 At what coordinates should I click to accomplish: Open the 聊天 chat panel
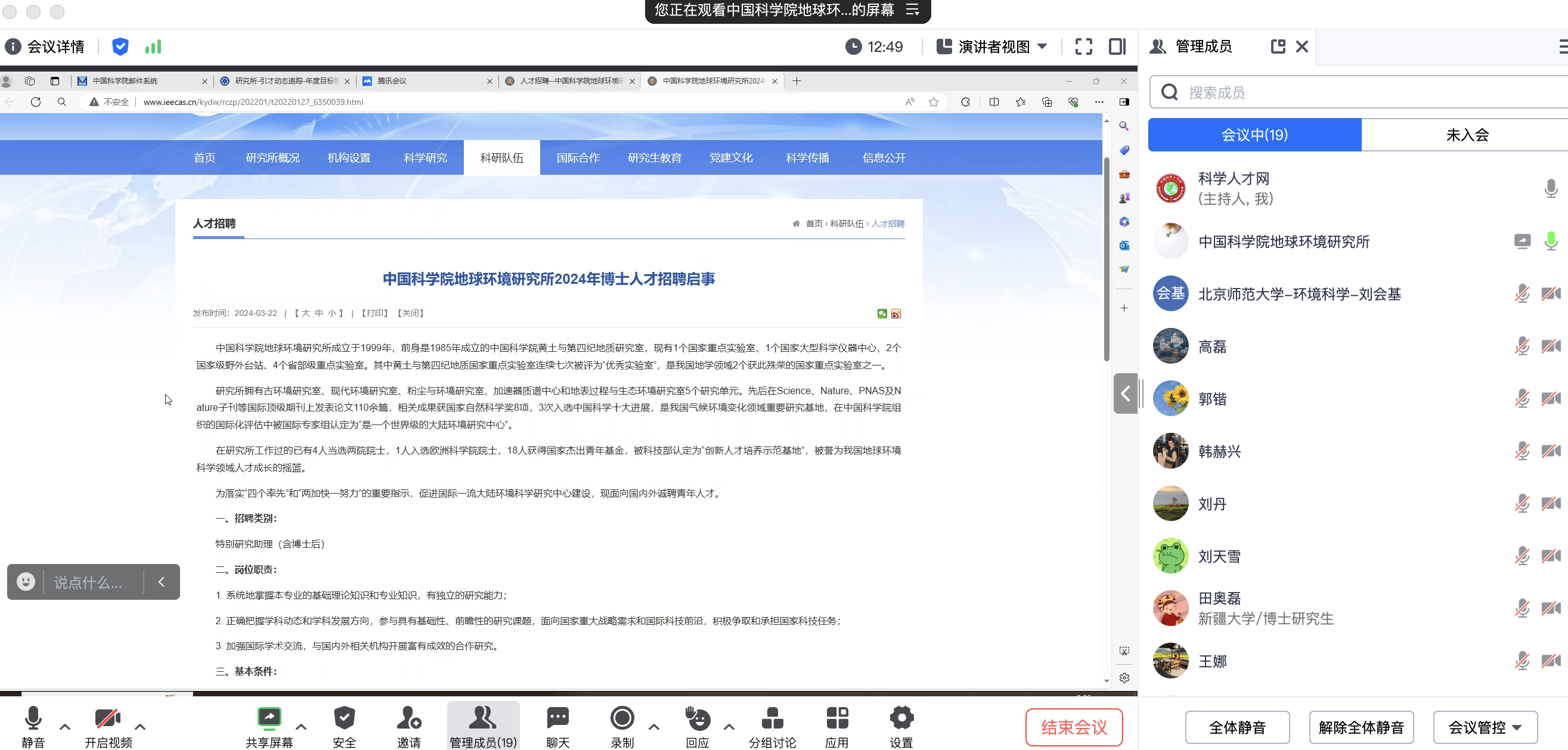[557, 727]
